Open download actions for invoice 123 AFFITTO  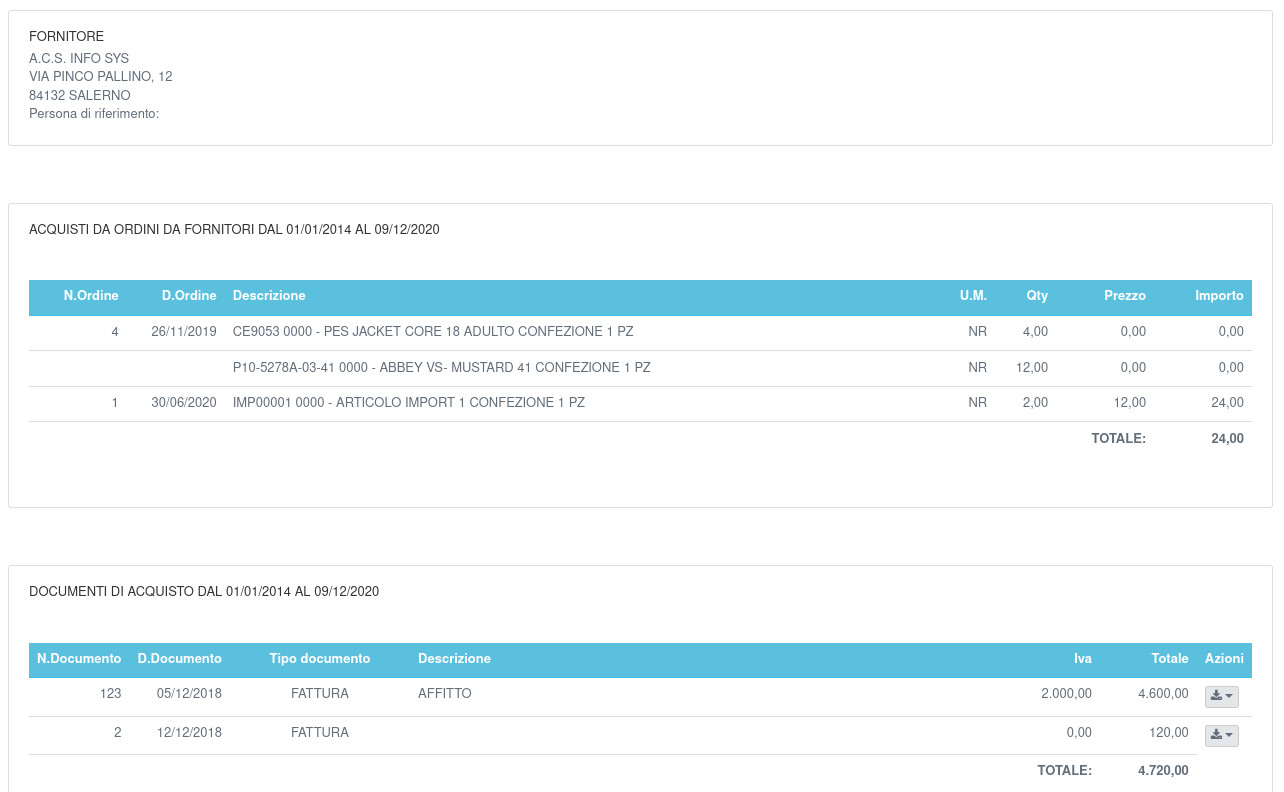(1221, 696)
